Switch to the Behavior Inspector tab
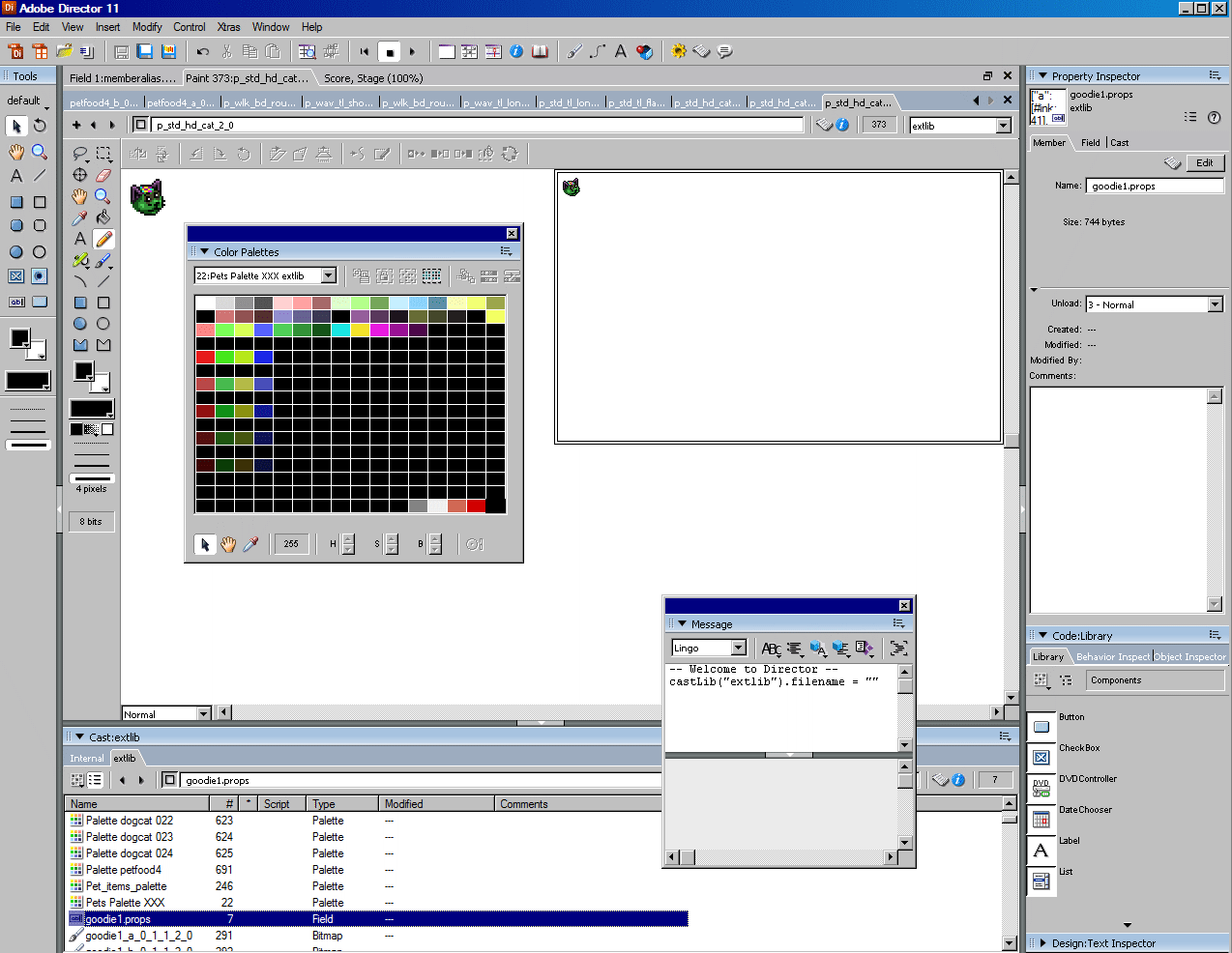This screenshot has width=1232, height=953. point(1113,656)
